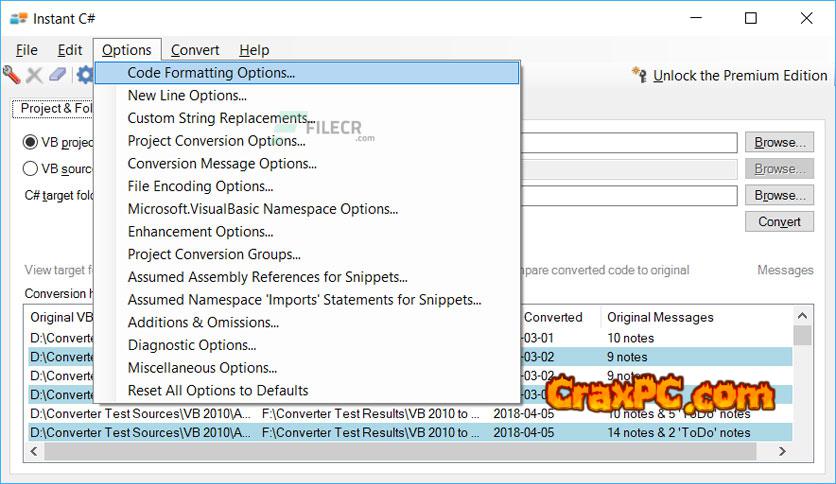Image resolution: width=836 pixels, height=484 pixels.
Task: Select the VB source radio button
Action: pos(30,168)
